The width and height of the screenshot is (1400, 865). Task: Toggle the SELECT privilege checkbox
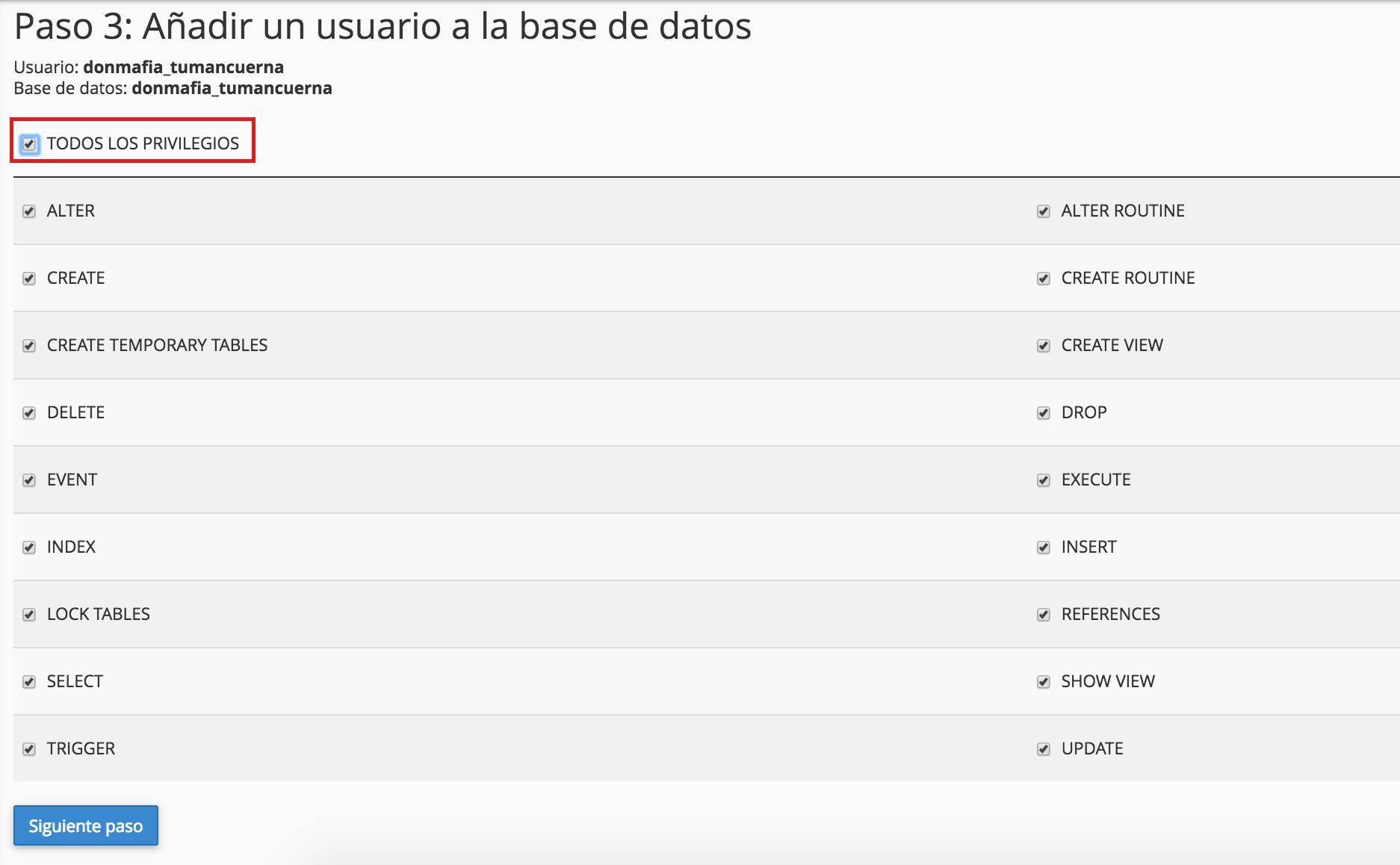tap(29, 682)
